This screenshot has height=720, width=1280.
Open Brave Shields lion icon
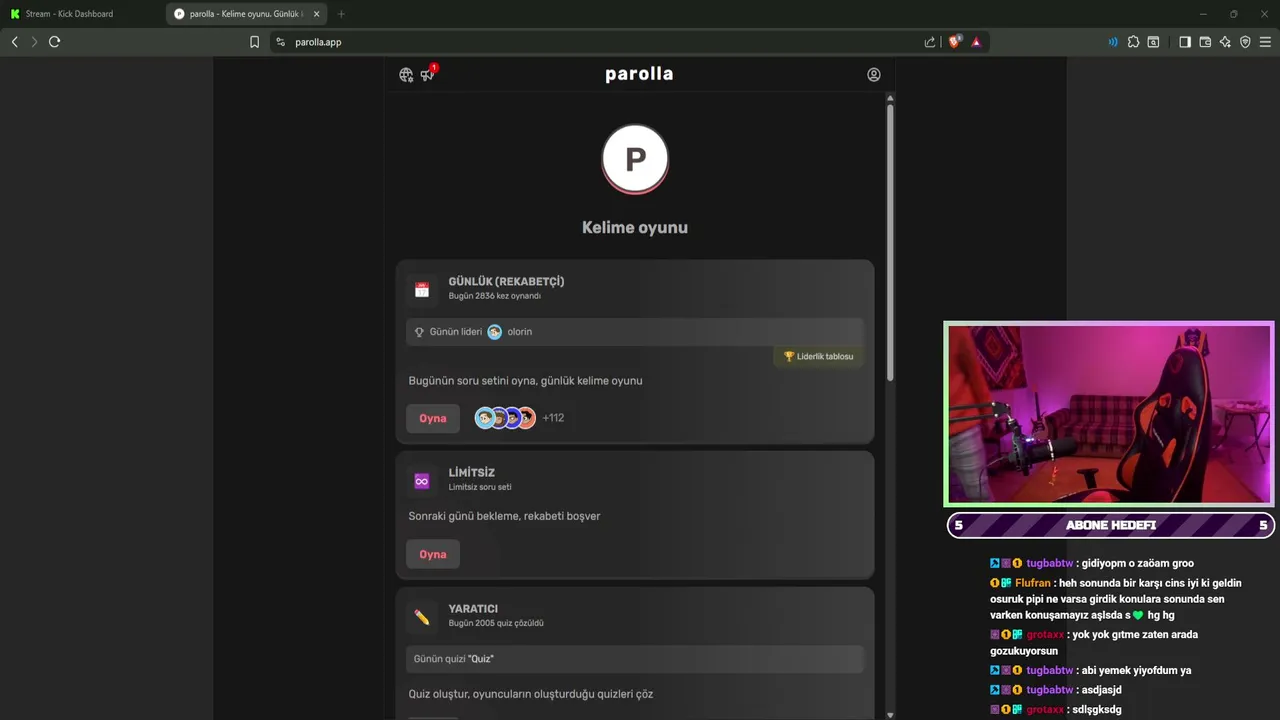coord(954,41)
